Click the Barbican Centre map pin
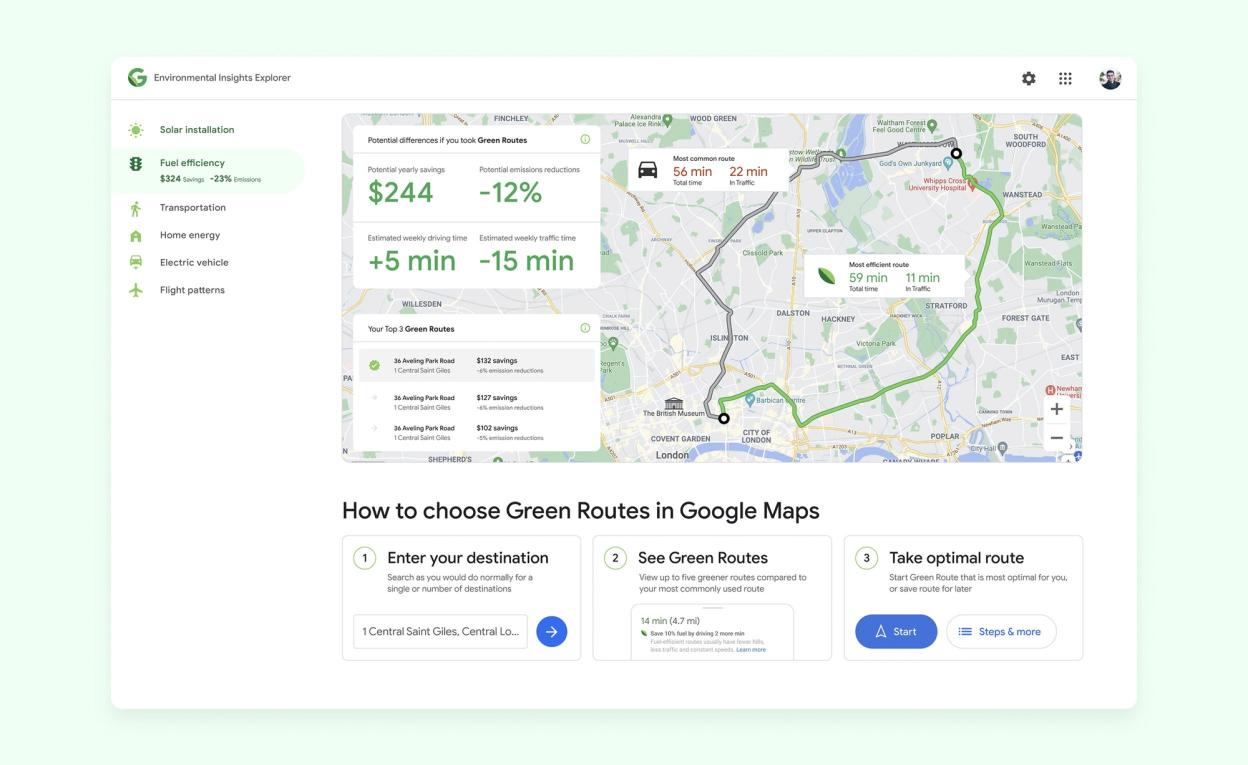The image size is (1248, 765). (749, 399)
